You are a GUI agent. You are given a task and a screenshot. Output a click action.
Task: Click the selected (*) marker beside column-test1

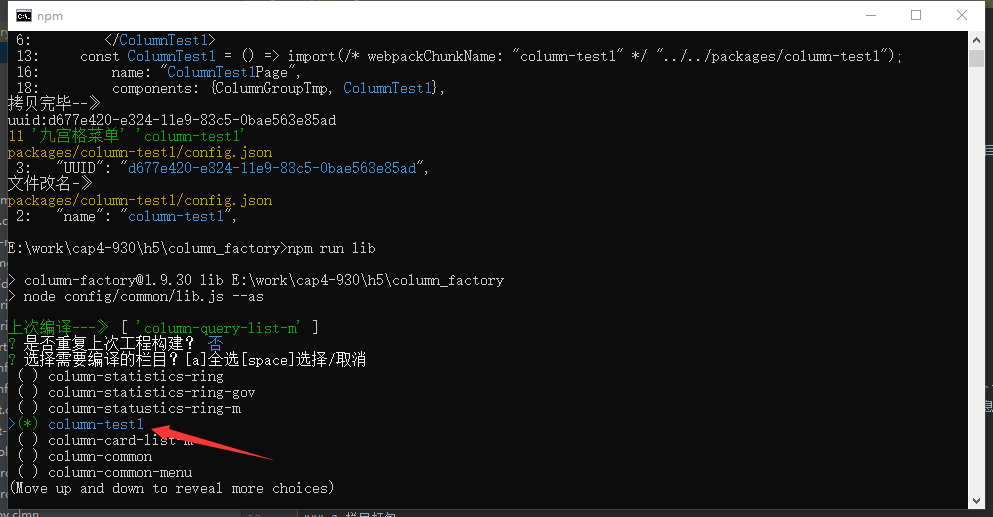(x=28, y=425)
